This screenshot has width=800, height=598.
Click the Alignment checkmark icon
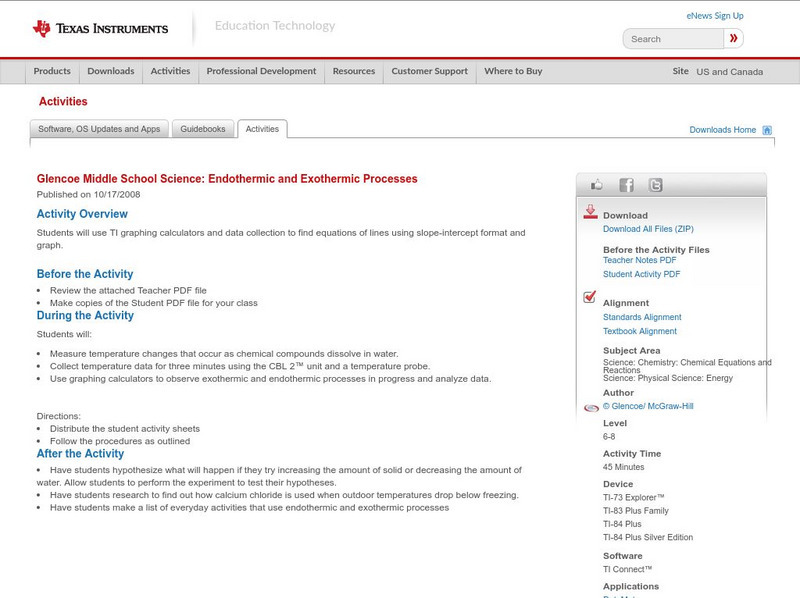(x=590, y=296)
